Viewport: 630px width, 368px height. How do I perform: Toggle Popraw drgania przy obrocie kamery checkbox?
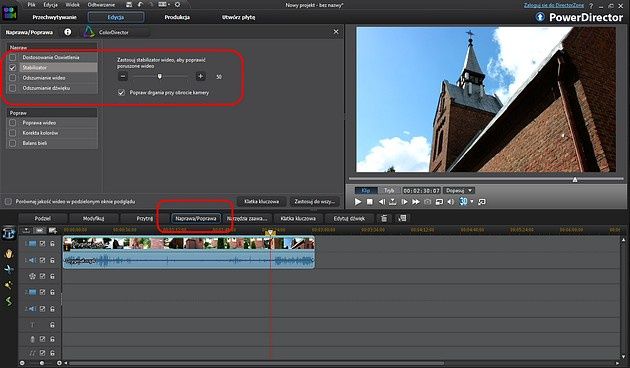tap(121, 92)
